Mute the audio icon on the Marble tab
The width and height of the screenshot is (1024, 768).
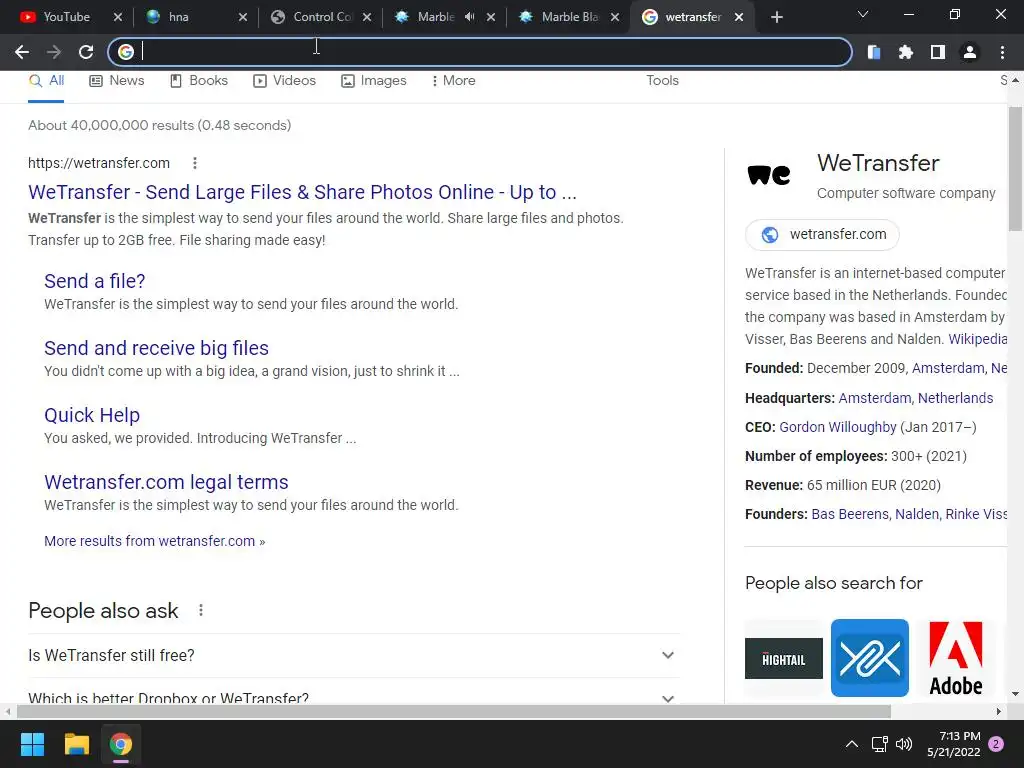click(x=470, y=17)
